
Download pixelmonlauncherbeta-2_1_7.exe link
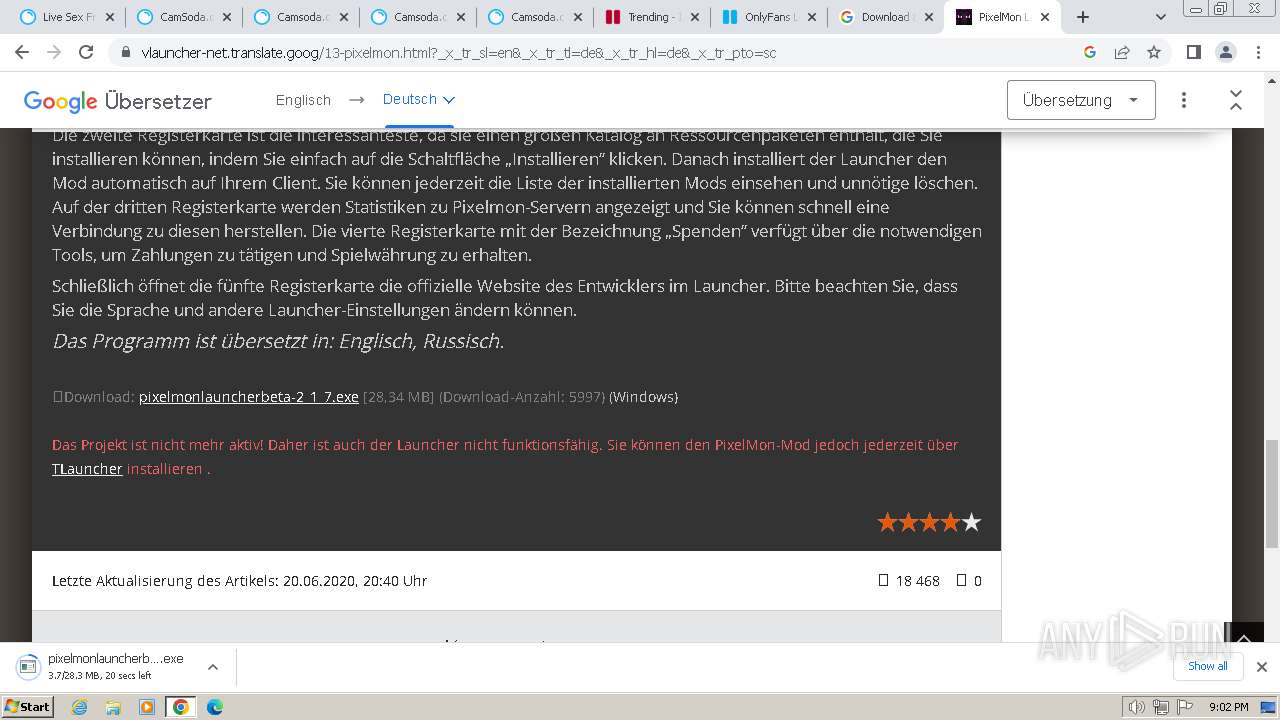coord(249,397)
